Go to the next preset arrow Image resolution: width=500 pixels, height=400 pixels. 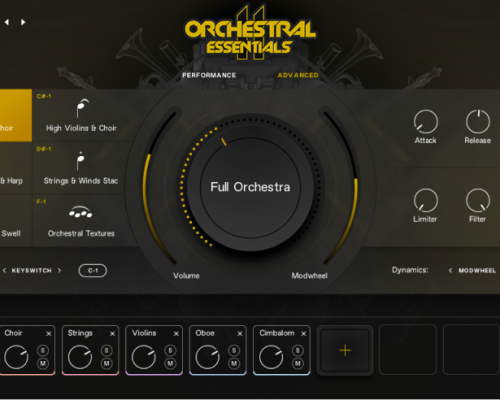click(23, 22)
